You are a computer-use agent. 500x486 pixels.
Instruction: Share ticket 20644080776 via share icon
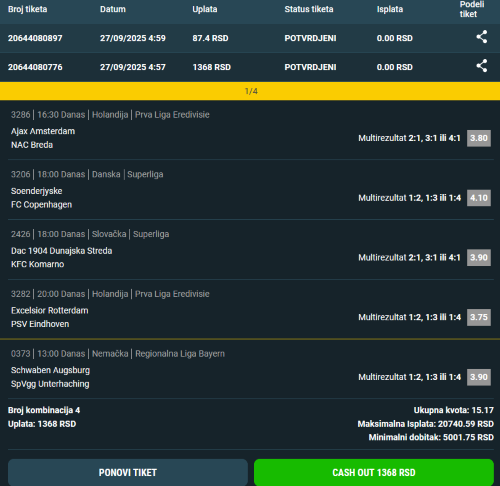(x=482, y=66)
